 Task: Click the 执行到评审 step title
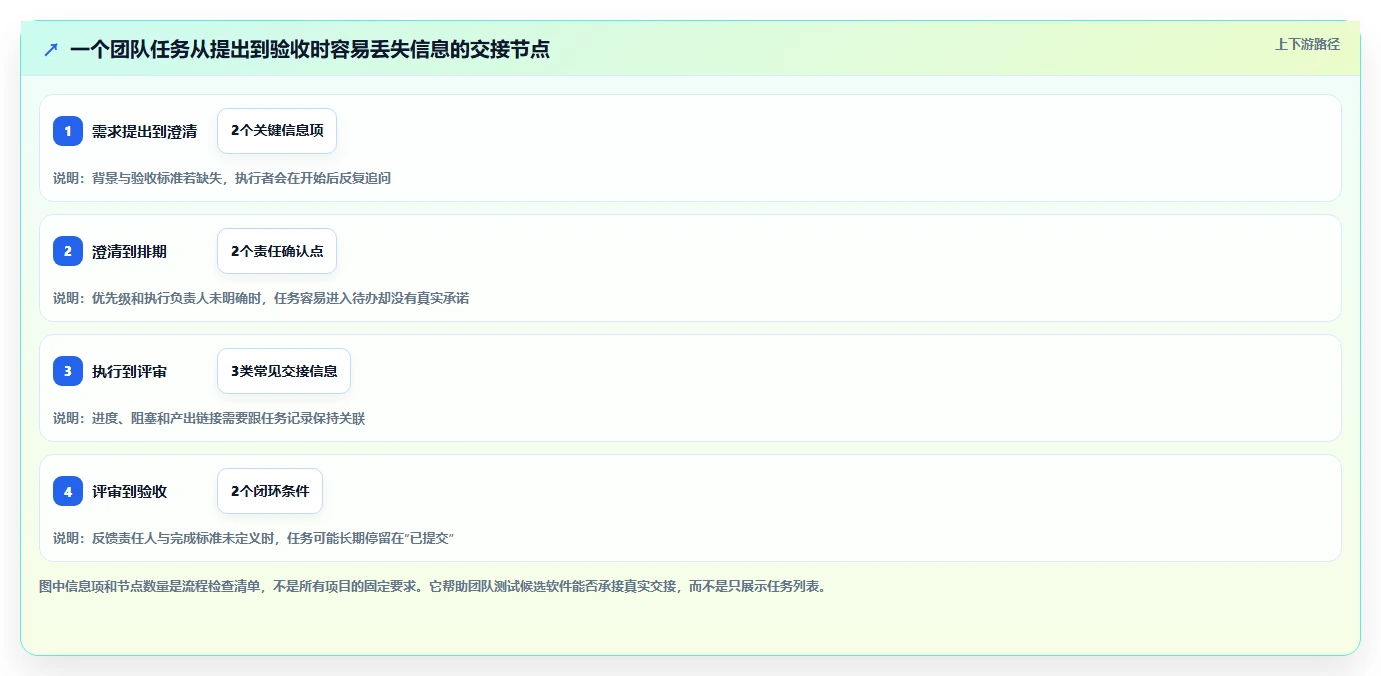129,371
